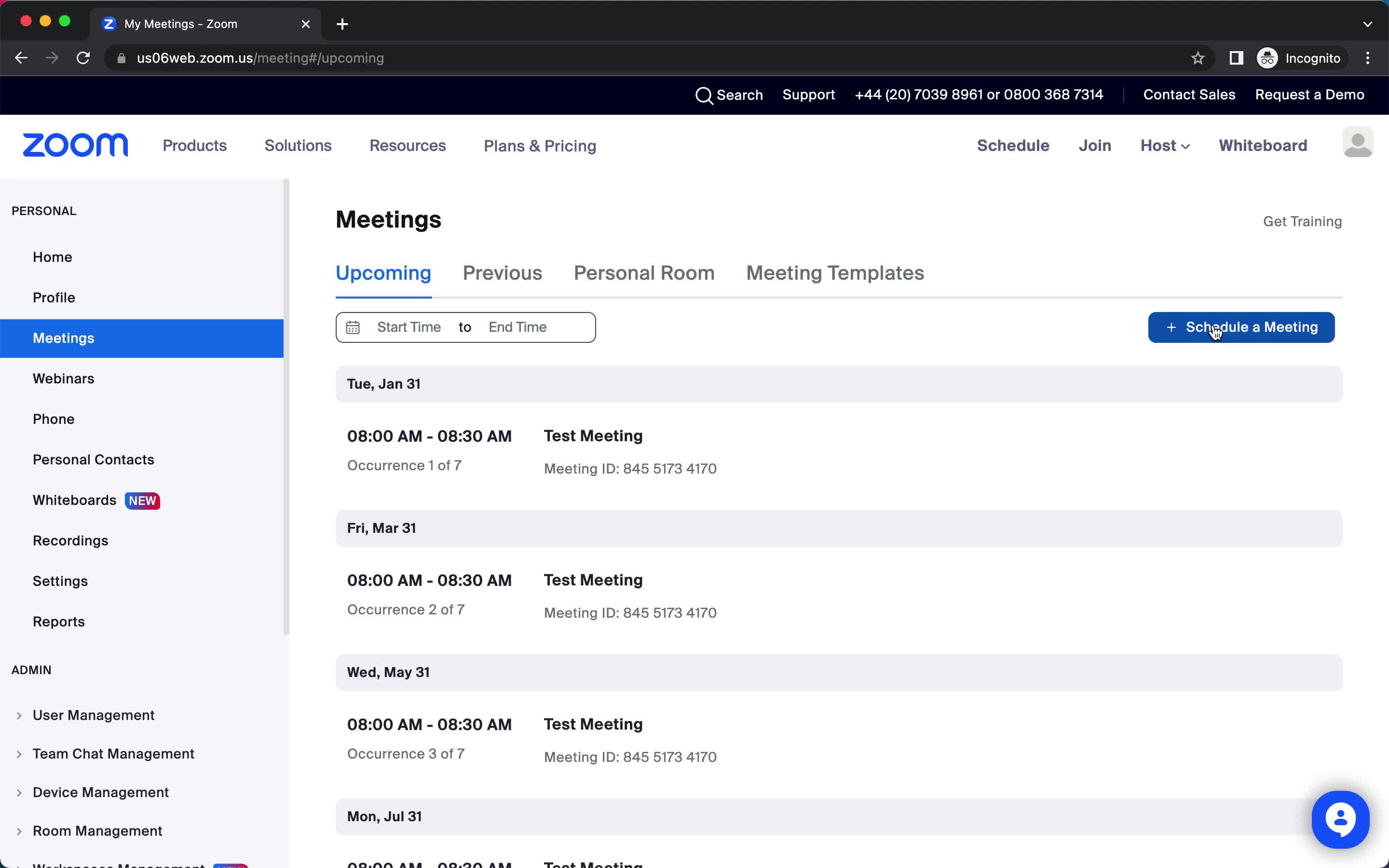The height and width of the screenshot is (868, 1389).
Task: Open the user profile avatar
Action: click(1358, 142)
